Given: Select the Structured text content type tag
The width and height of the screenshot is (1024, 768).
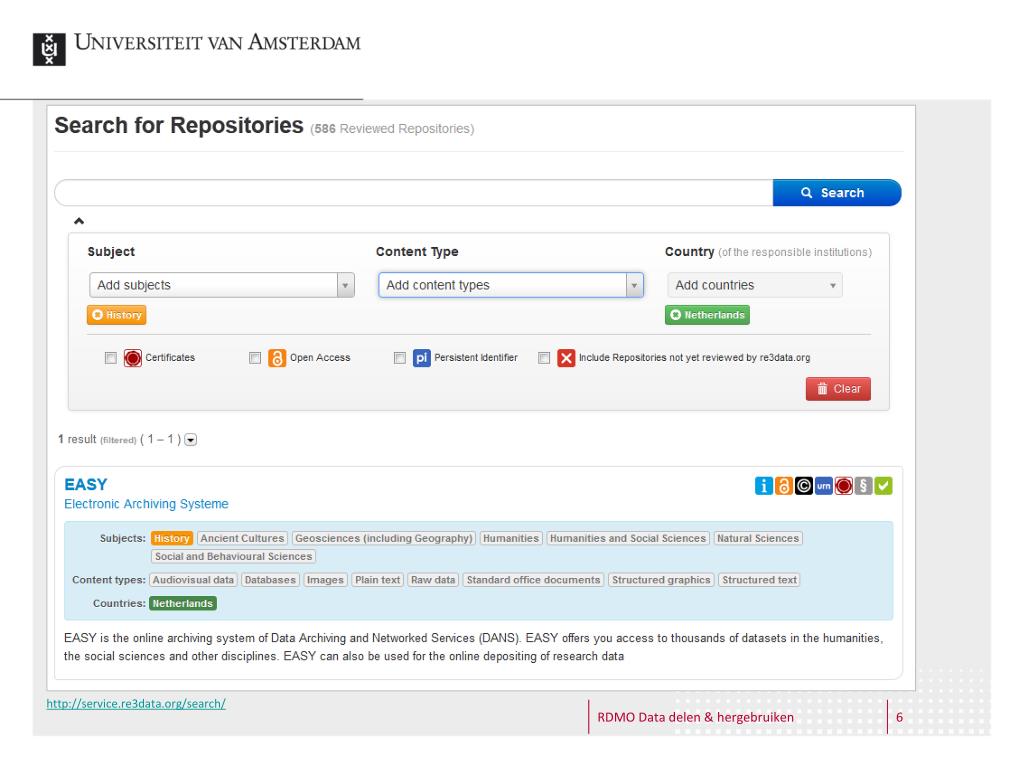Looking at the screenshot, I should (760, 580).
